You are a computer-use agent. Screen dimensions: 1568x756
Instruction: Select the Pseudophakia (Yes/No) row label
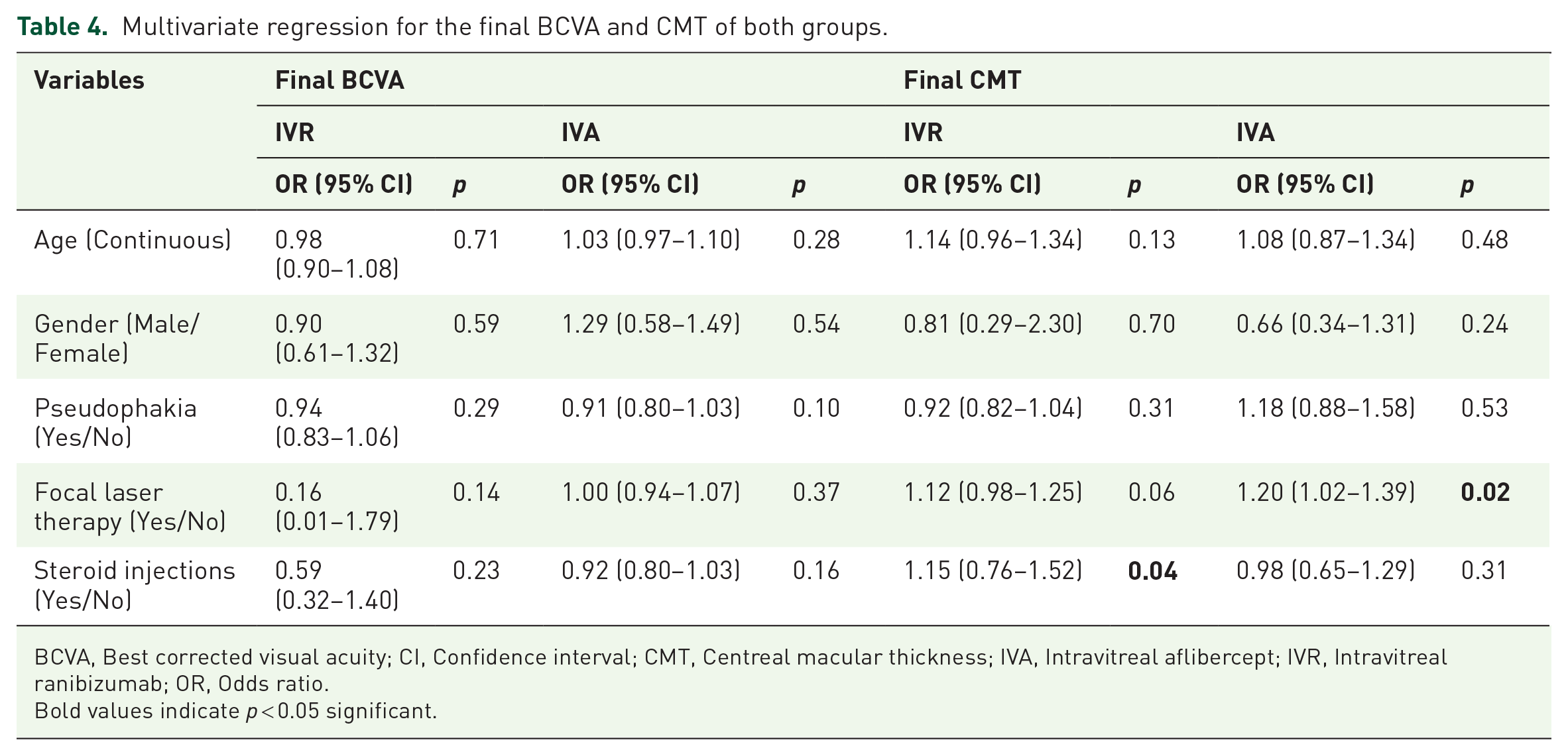tap(115, 423)
